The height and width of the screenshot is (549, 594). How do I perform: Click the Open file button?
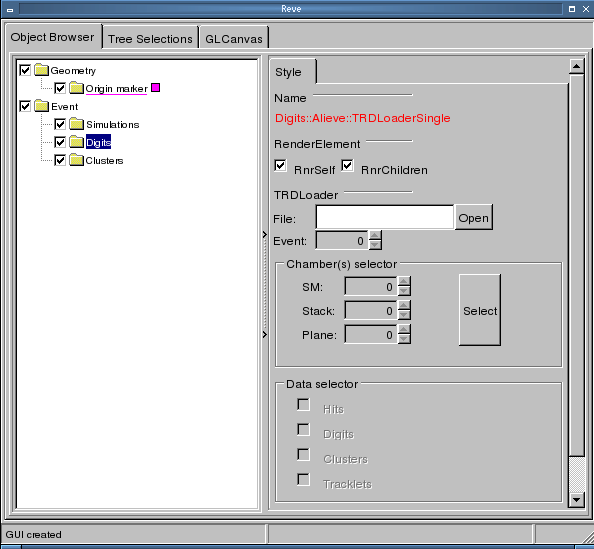(474, 217)
